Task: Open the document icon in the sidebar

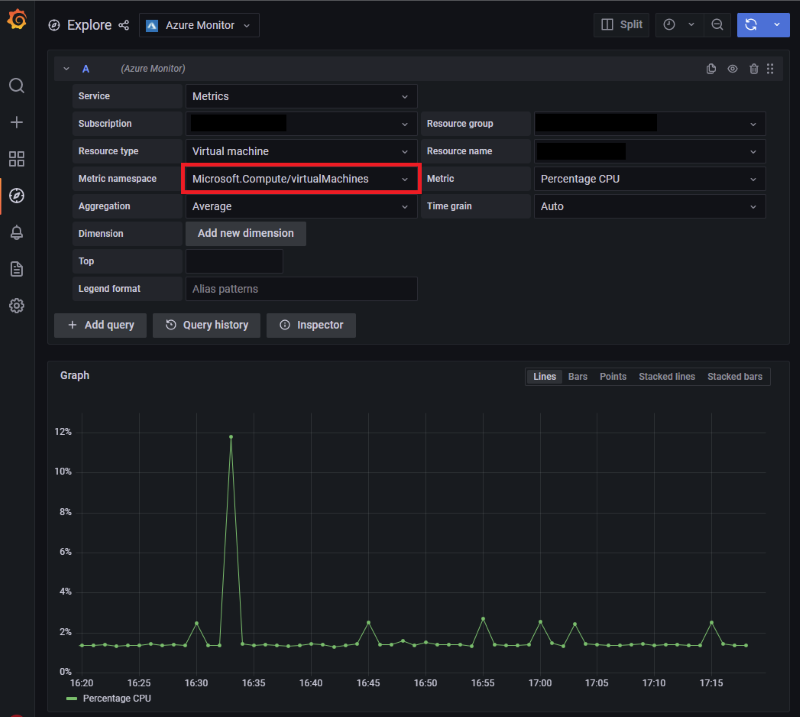Action: pyautogui.click(x=17, y=269)
